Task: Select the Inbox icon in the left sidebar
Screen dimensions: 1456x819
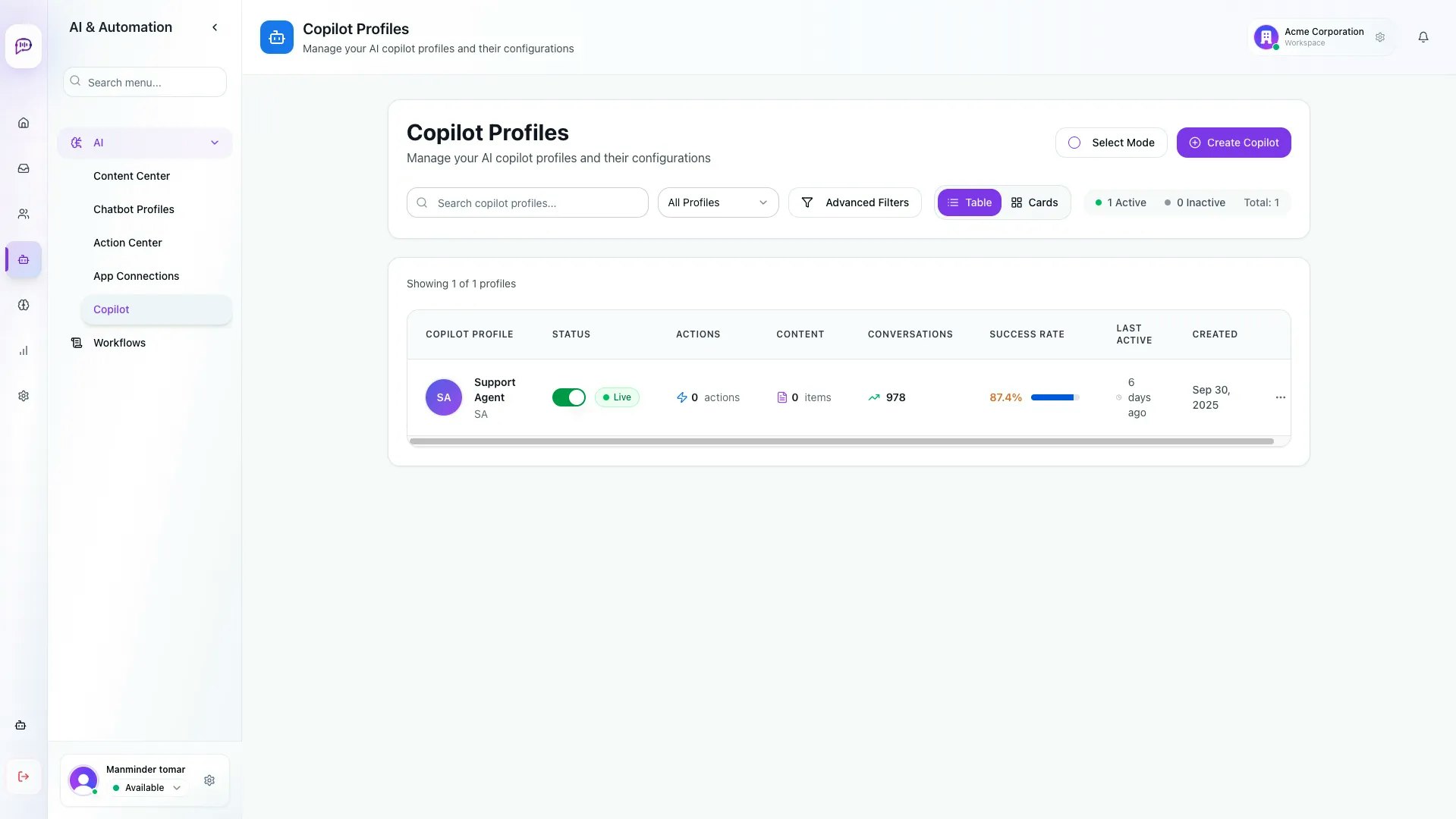Action: click(24, 168)
